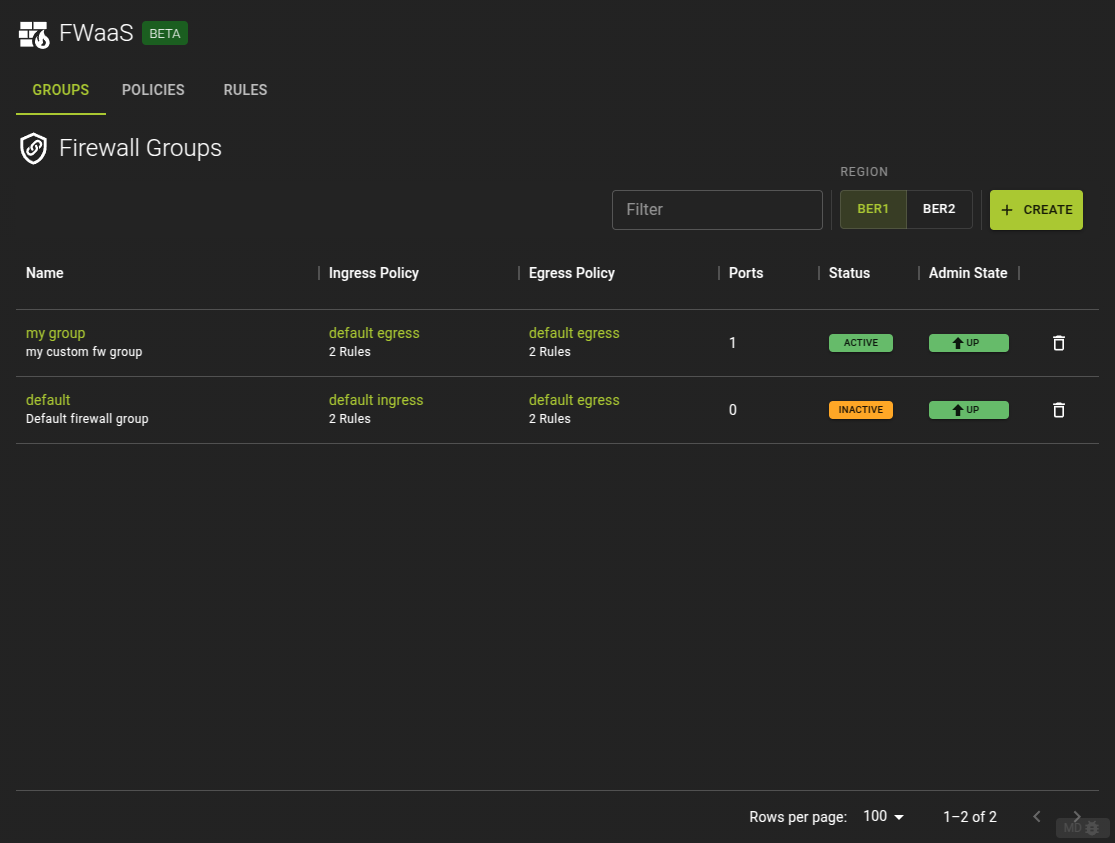The width and height of the screenshot is (1115, 843).
Task: Sort by the Name column header
Action: 44,273
